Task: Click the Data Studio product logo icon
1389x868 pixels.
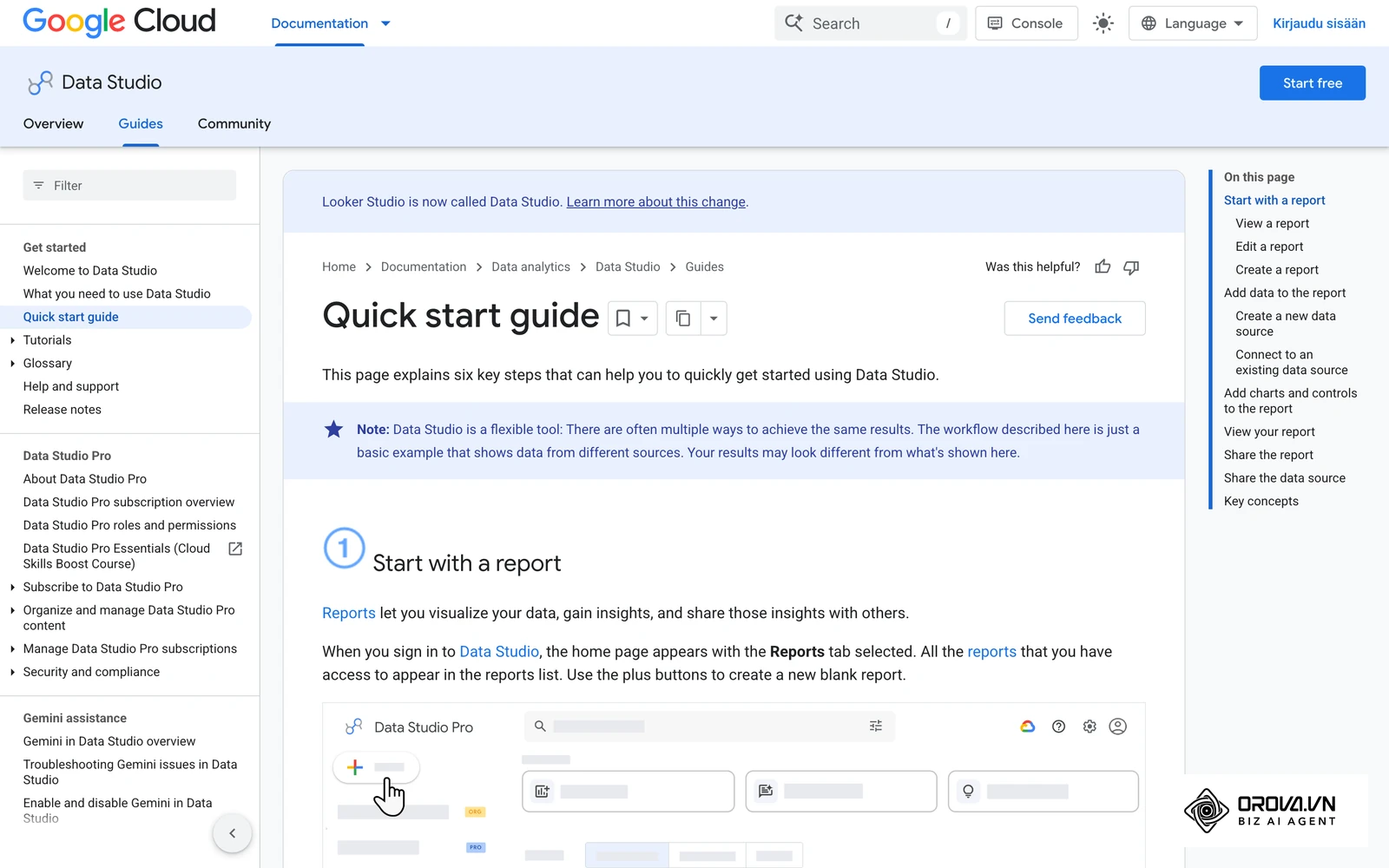Action: click(x=40, y=82)
